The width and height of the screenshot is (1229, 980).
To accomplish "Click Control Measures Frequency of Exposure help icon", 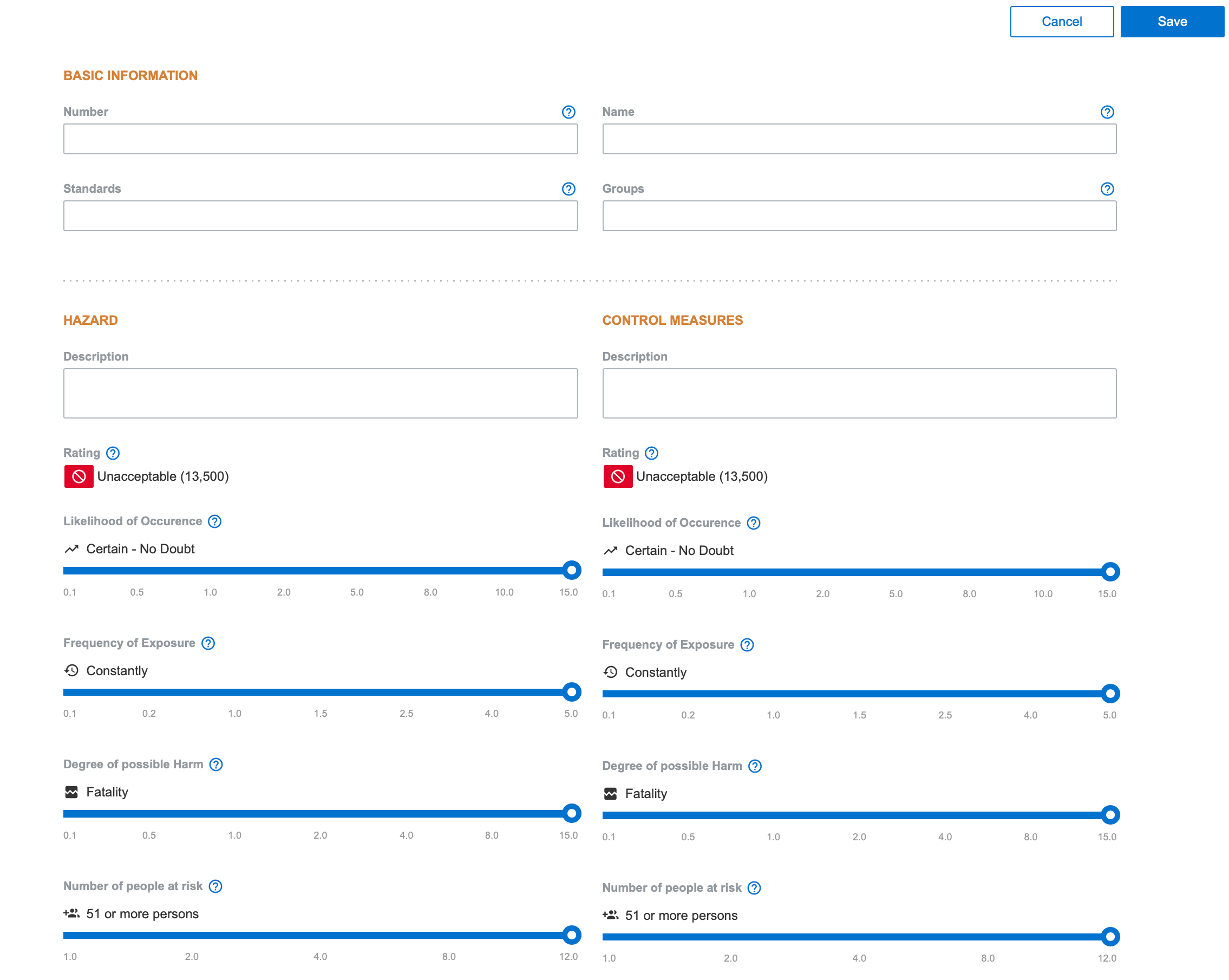I will click(747, 645).
